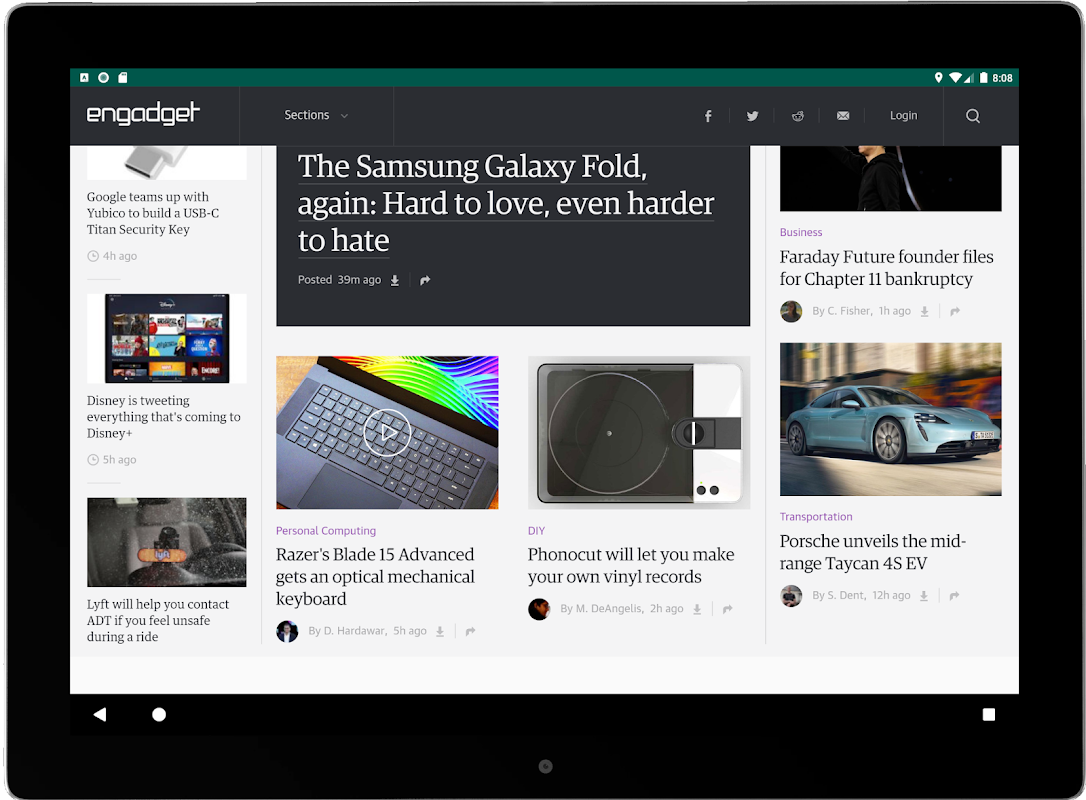1086x800 pixels.
Task: Select the Personal Computing category label
Action: [x=326, y=531]
